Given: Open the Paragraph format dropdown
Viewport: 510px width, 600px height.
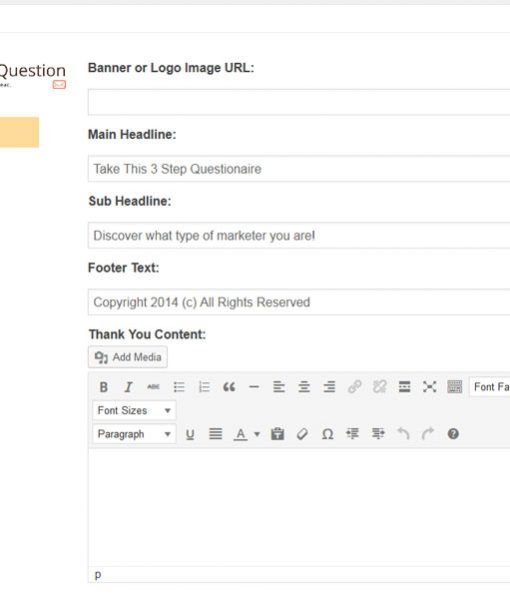Looking at the screenshot, I should tap(134, 434).
